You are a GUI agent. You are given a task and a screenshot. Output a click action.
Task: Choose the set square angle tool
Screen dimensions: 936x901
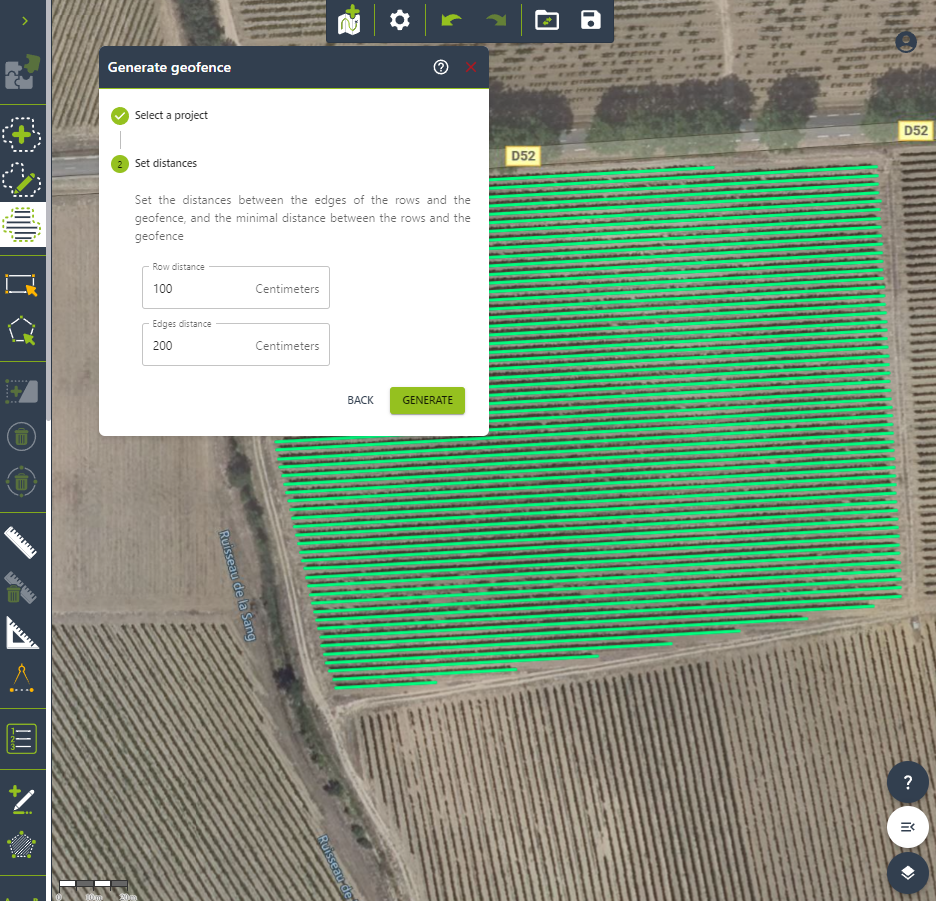pos(22,633)
